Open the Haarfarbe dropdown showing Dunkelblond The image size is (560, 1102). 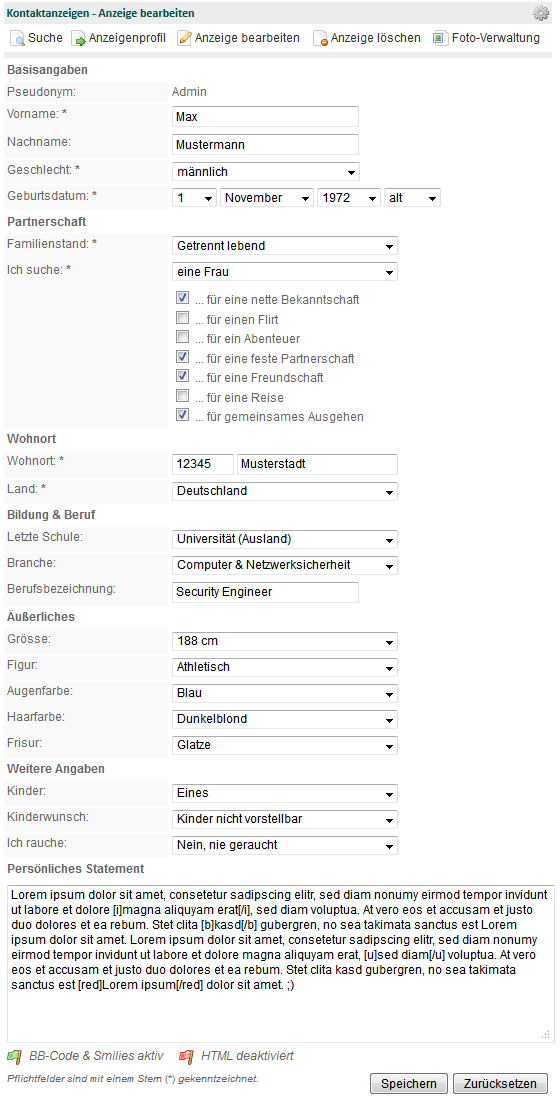[x=285, y=719]
